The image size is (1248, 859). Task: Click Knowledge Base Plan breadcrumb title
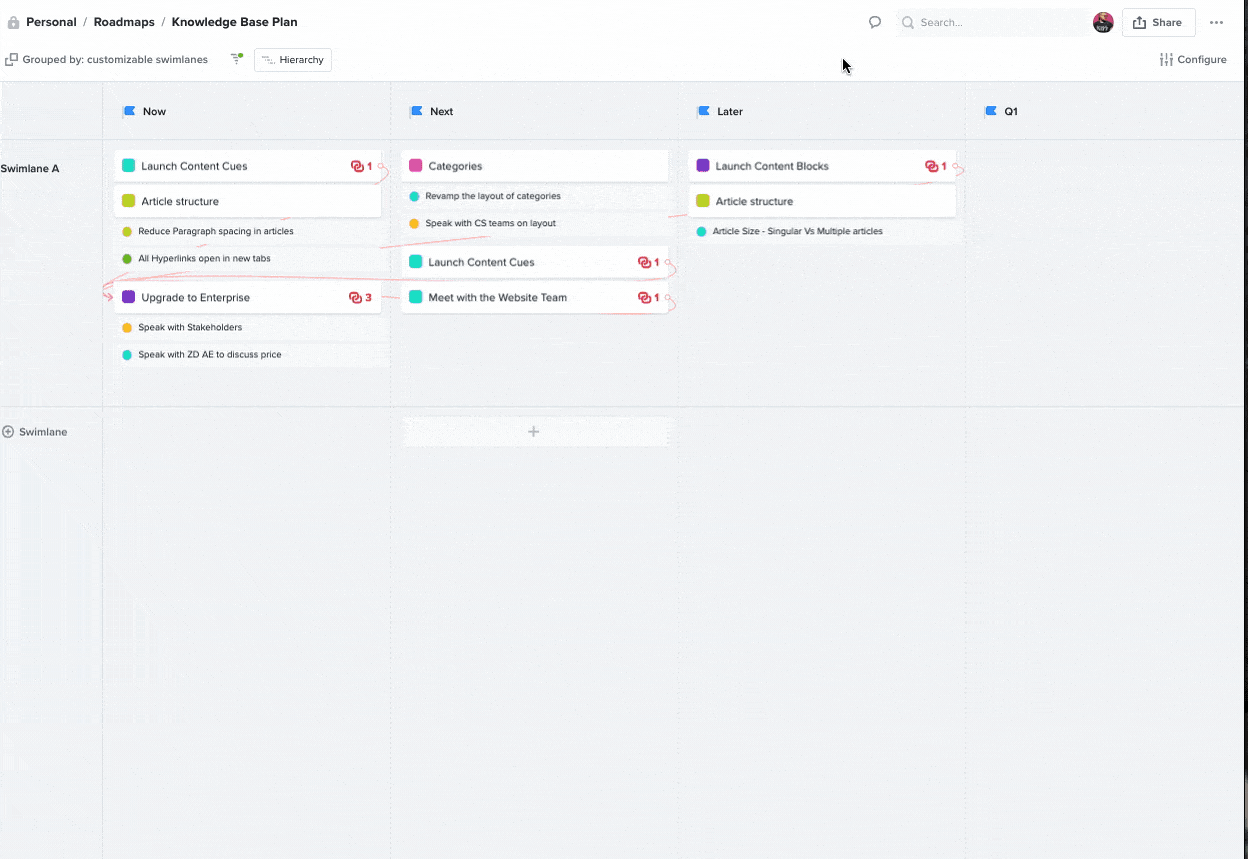(234, 22)
